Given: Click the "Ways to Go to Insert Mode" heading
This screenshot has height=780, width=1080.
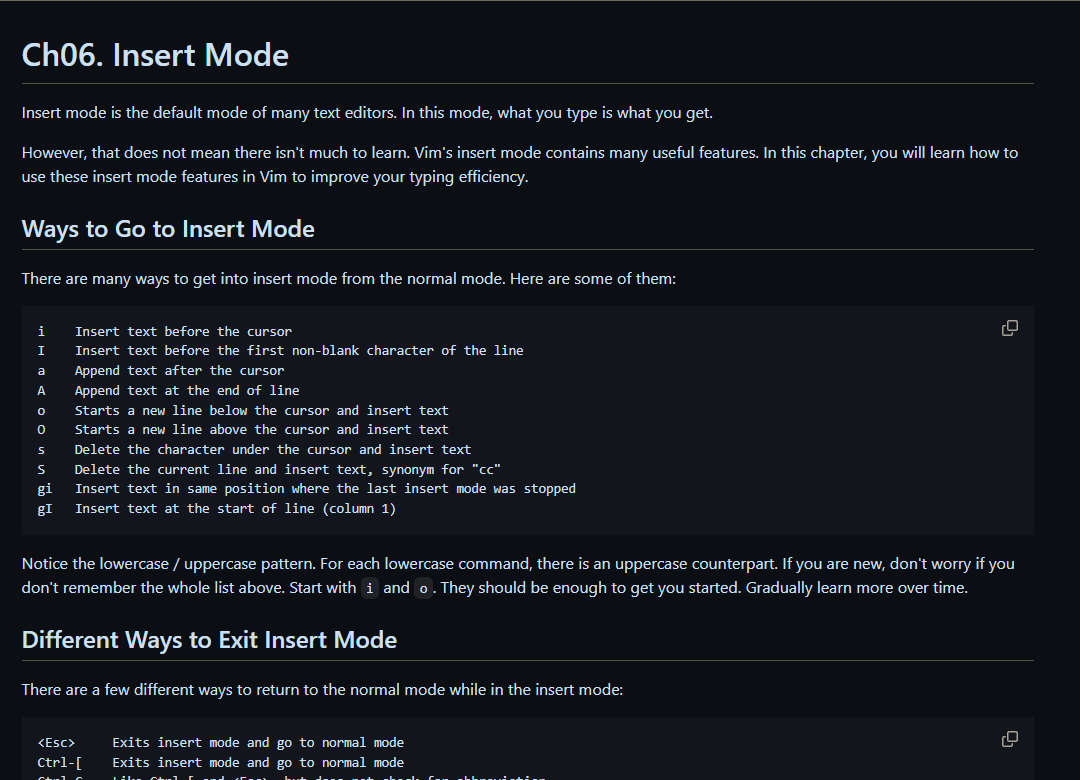Looking at the screenshot, I should click(168, 229).
